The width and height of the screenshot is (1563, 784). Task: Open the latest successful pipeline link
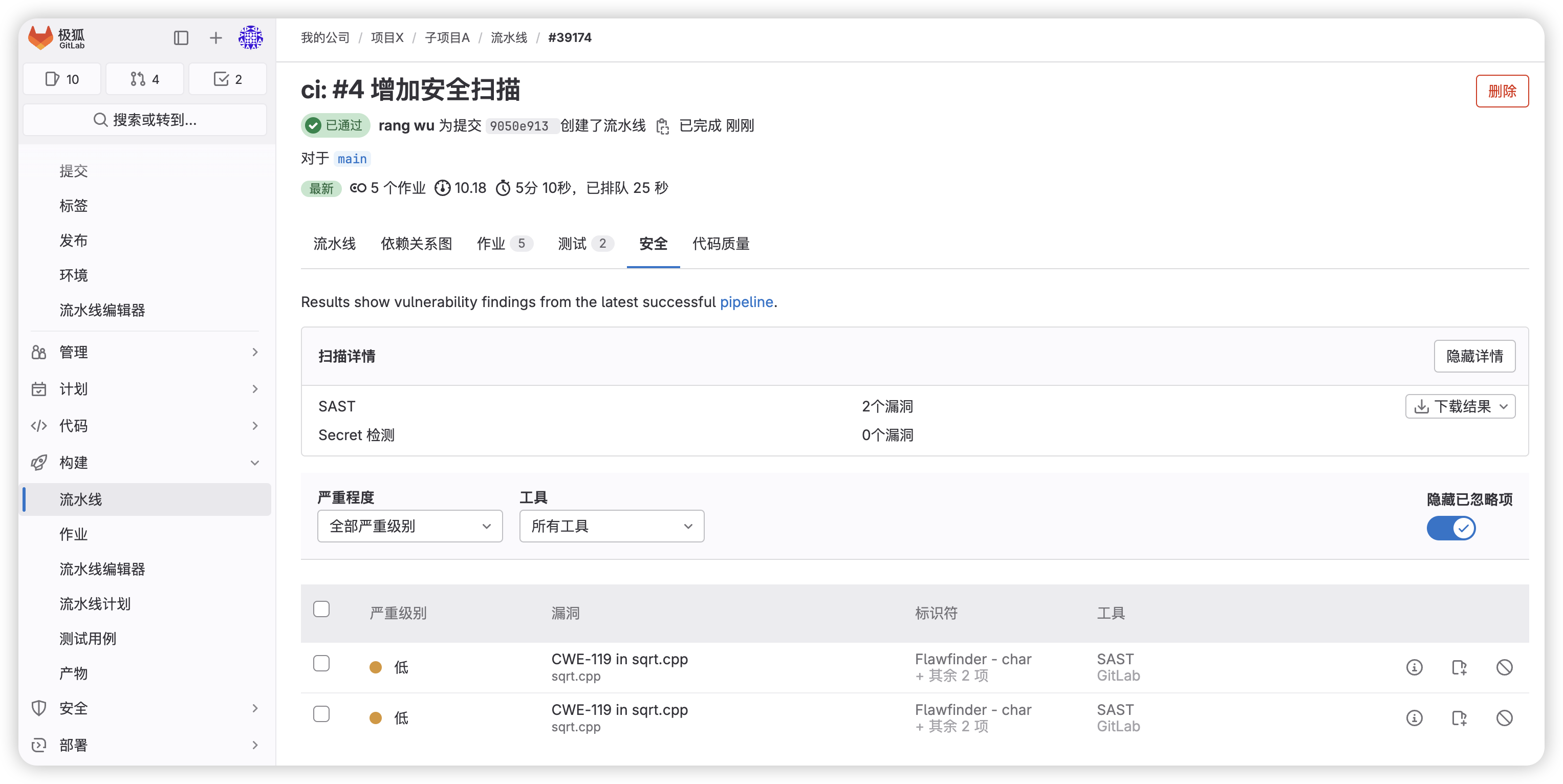point(746,301)
